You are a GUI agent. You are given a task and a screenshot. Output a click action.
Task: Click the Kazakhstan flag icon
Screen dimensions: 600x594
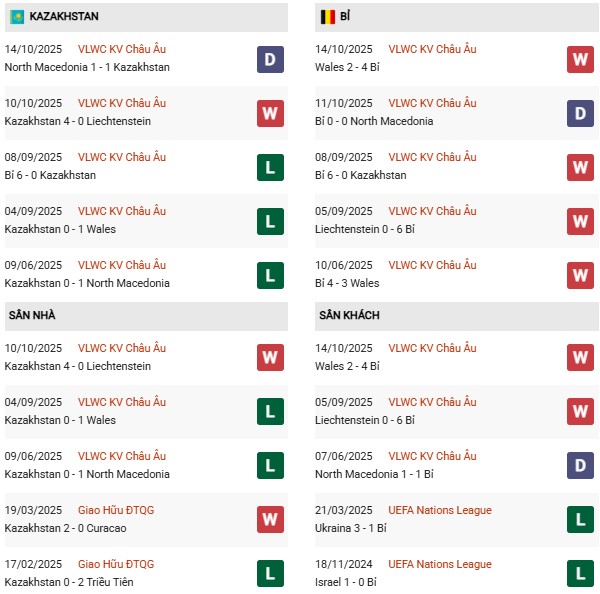(x=17, y=17)
